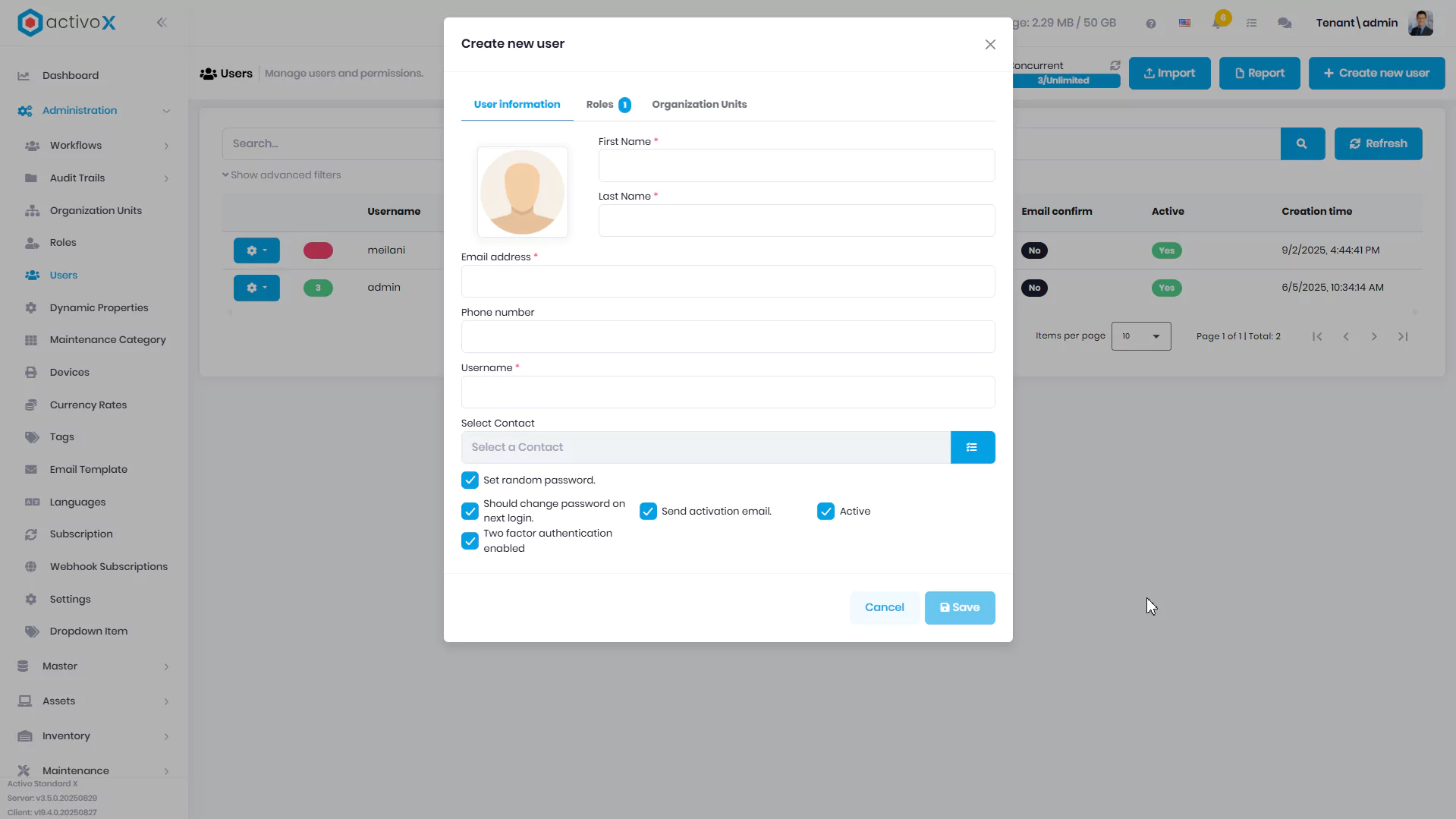Click the Refresh button
Screen dimensions: 1456x819
pos(1378,143)
